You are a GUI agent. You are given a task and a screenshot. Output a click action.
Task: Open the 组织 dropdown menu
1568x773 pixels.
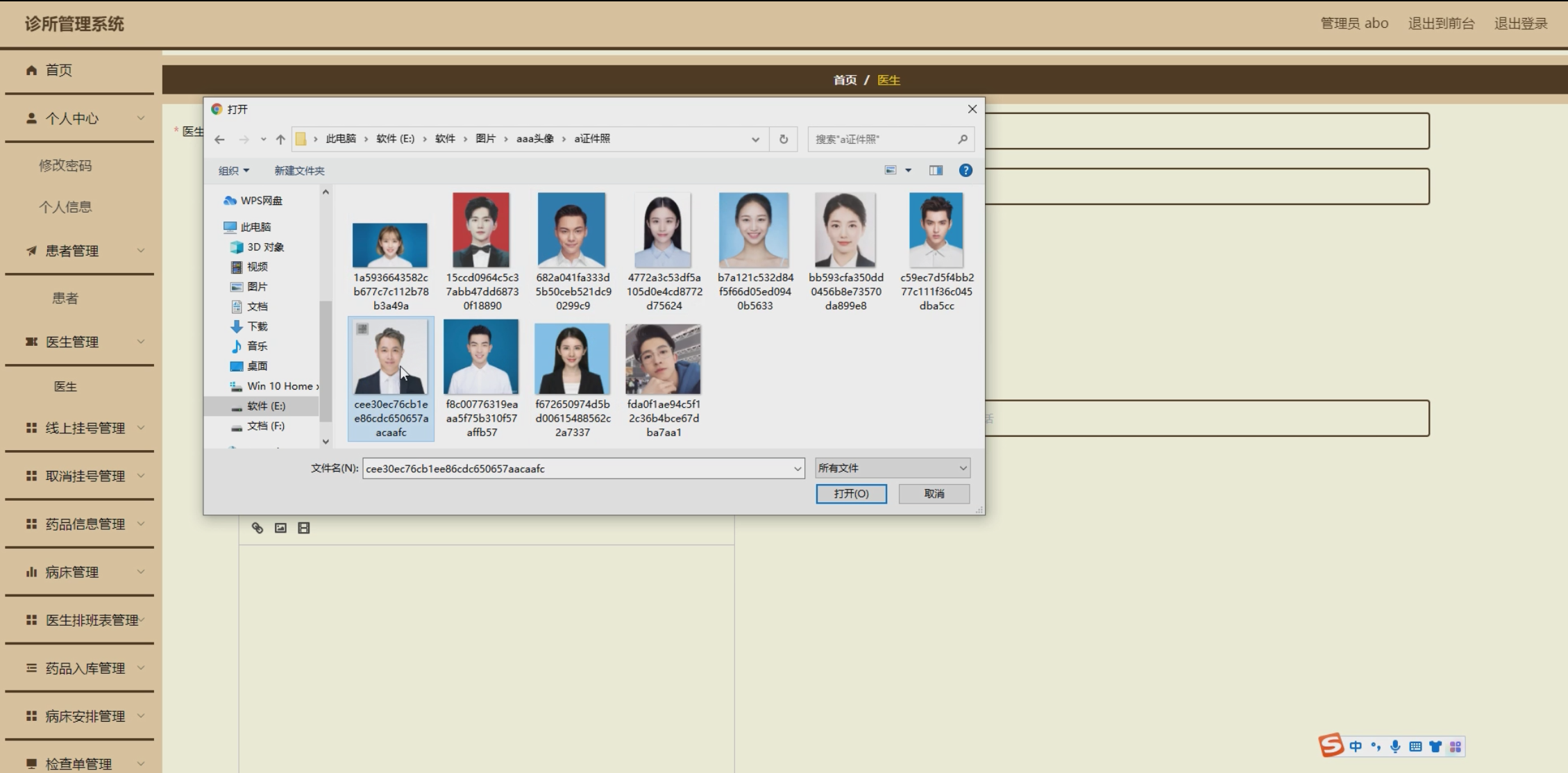click(x=233, y=171)
